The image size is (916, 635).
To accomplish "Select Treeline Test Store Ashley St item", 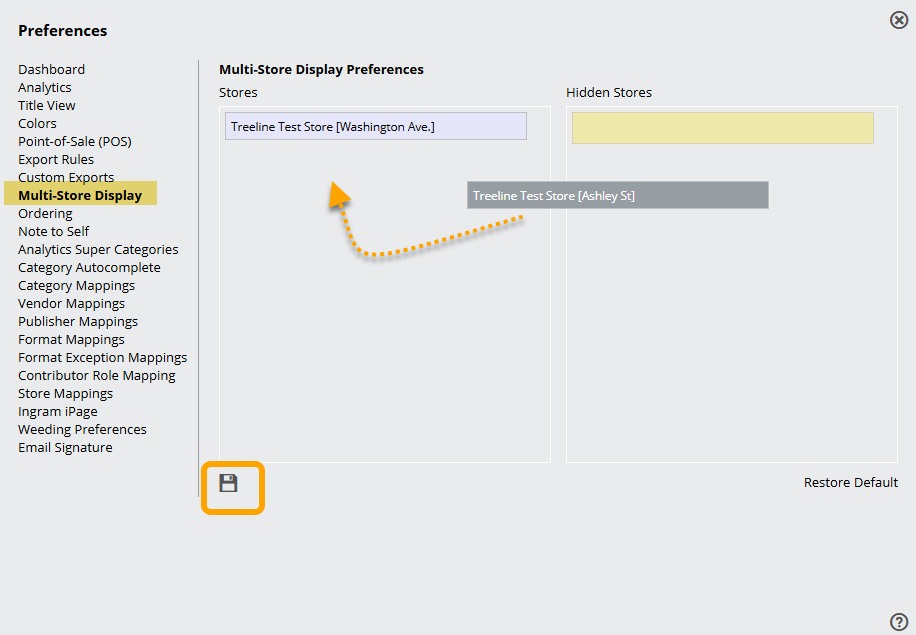I will pos(617,195).
